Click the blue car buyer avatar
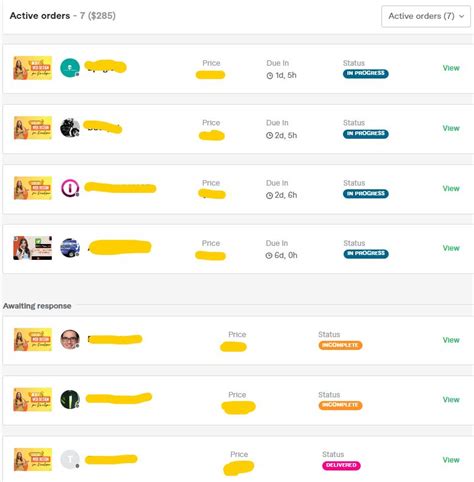This screenshot has width=474, height=482. pyautogui.click(x=70, y=248)
